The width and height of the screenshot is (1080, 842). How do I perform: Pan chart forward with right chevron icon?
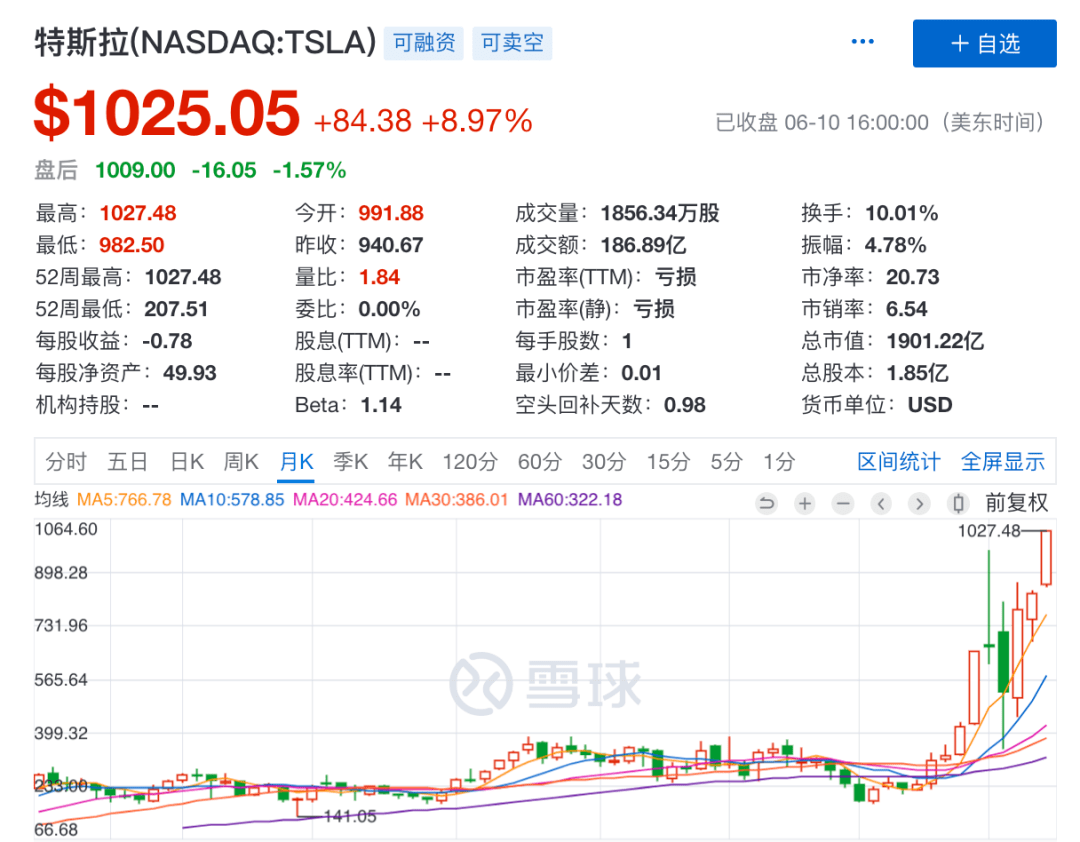point(918,503)
